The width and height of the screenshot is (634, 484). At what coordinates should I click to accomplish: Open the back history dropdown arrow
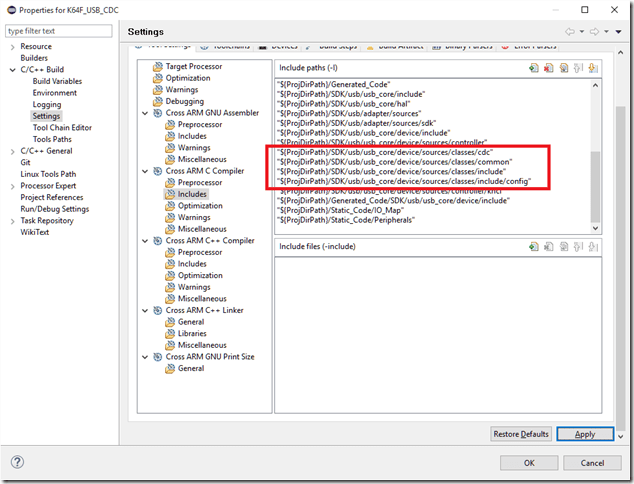pos(582,32)
